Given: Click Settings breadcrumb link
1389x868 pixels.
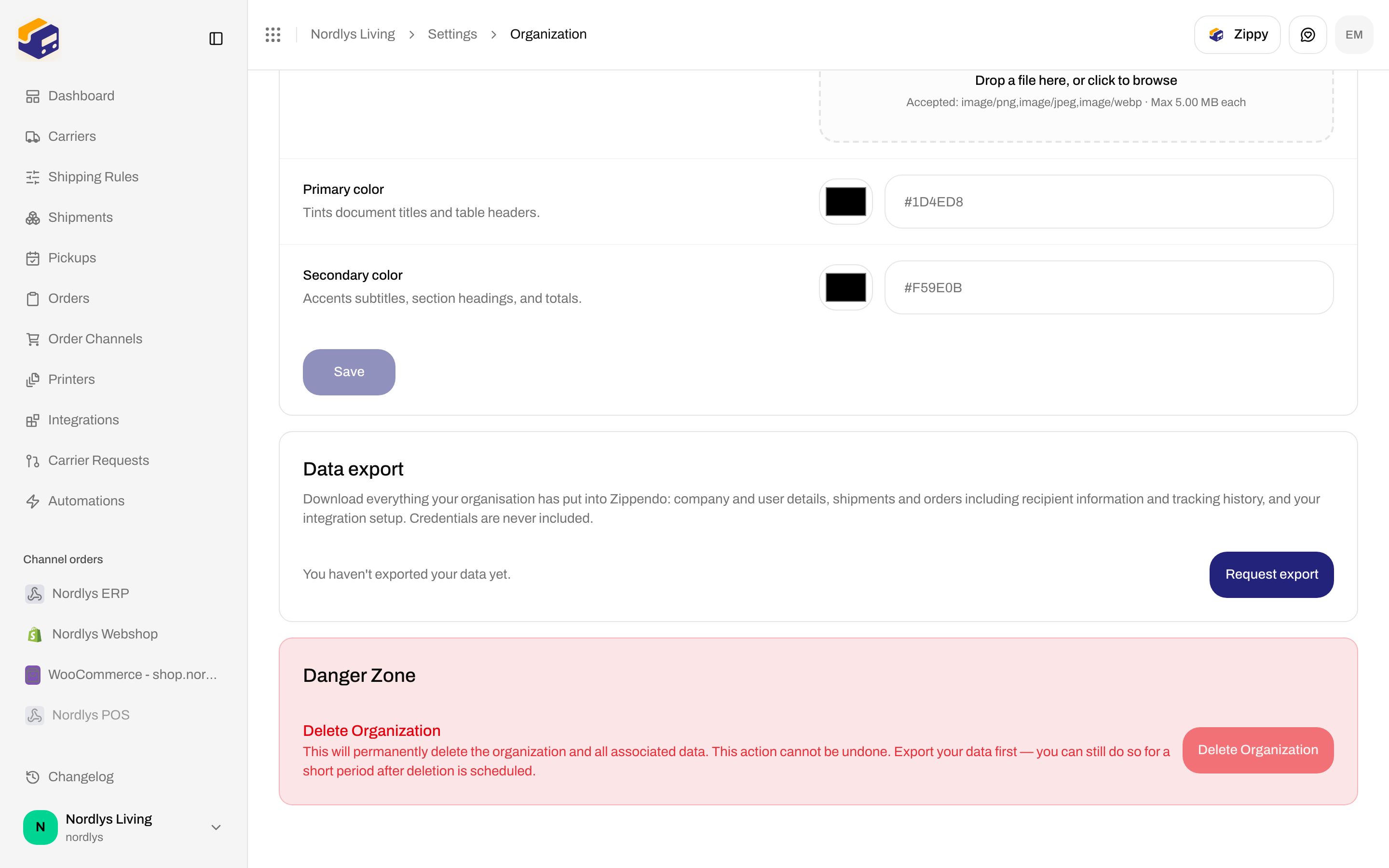Looking at the screenshot, I should tap(452, 34).
